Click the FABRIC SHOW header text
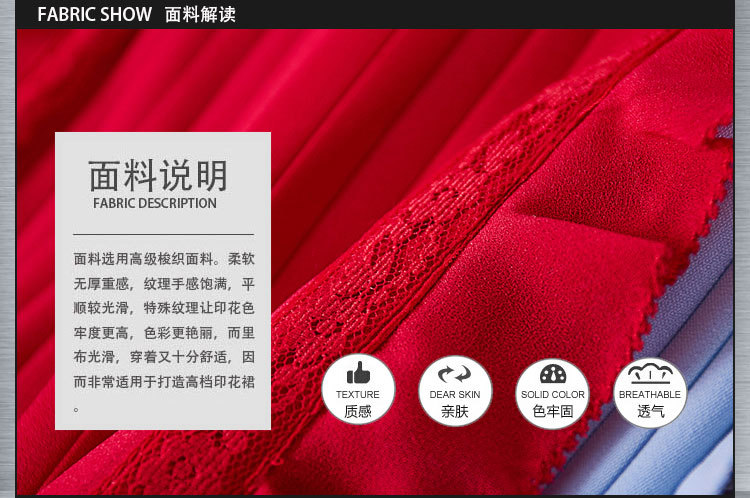The height and width of the screenshot is (498, 750). click(95, 14)
